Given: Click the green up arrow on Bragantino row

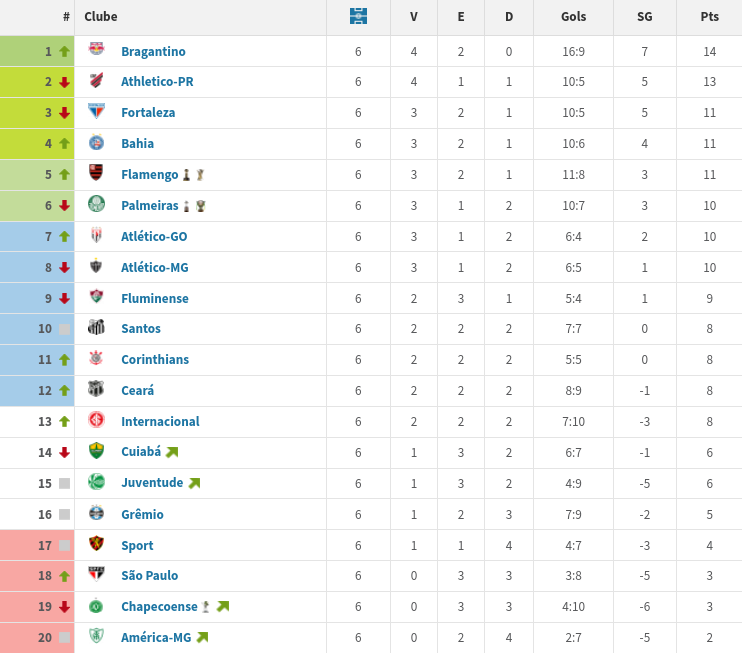Looking at the screenshot, I should click(64, 52).
